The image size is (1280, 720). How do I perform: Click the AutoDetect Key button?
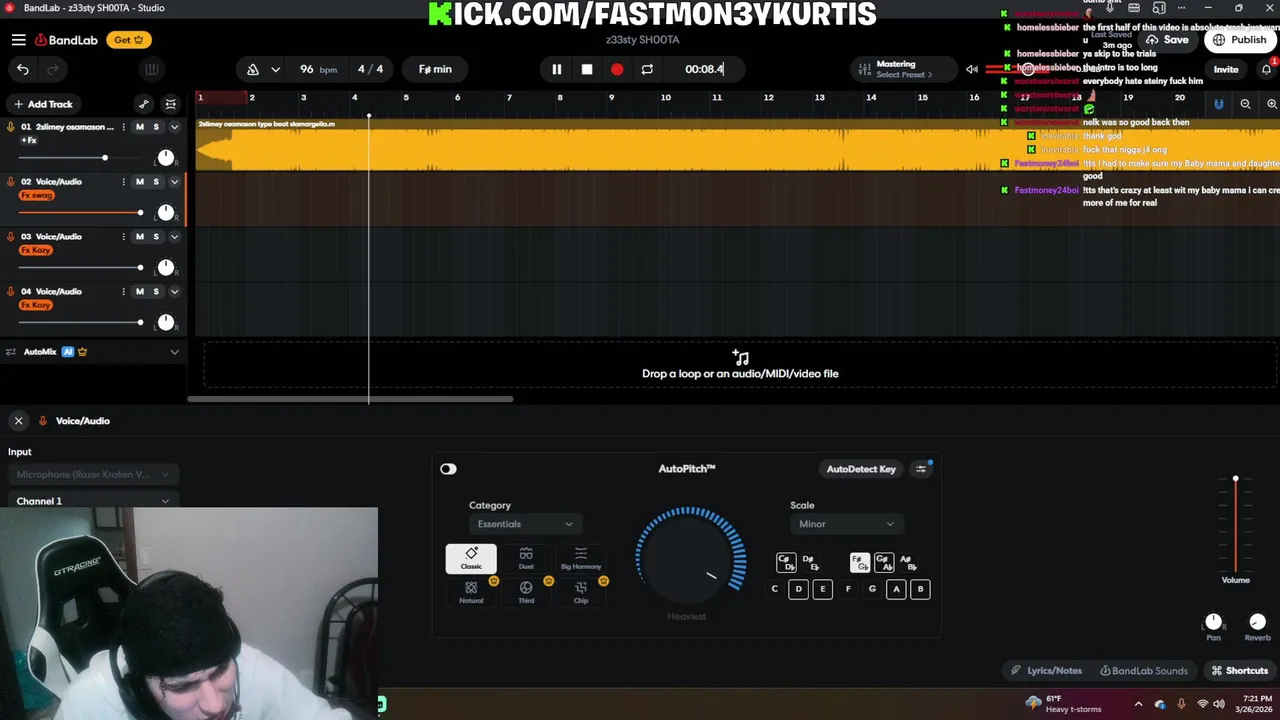click(861, 469)
